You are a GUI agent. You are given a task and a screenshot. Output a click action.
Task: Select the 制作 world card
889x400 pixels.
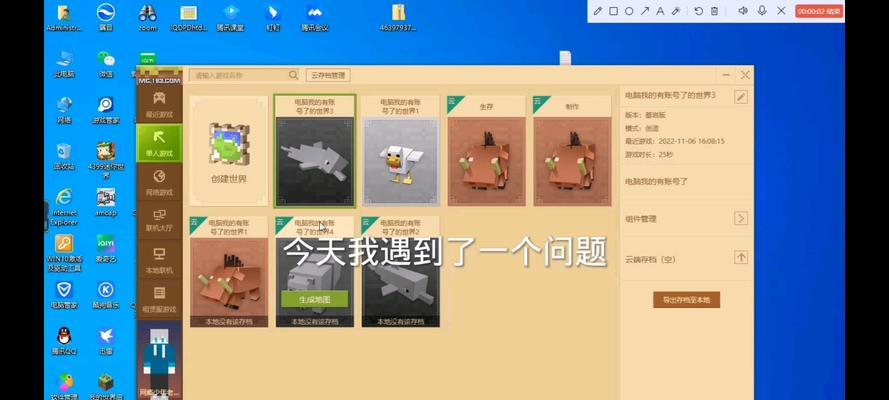(572, 151)
